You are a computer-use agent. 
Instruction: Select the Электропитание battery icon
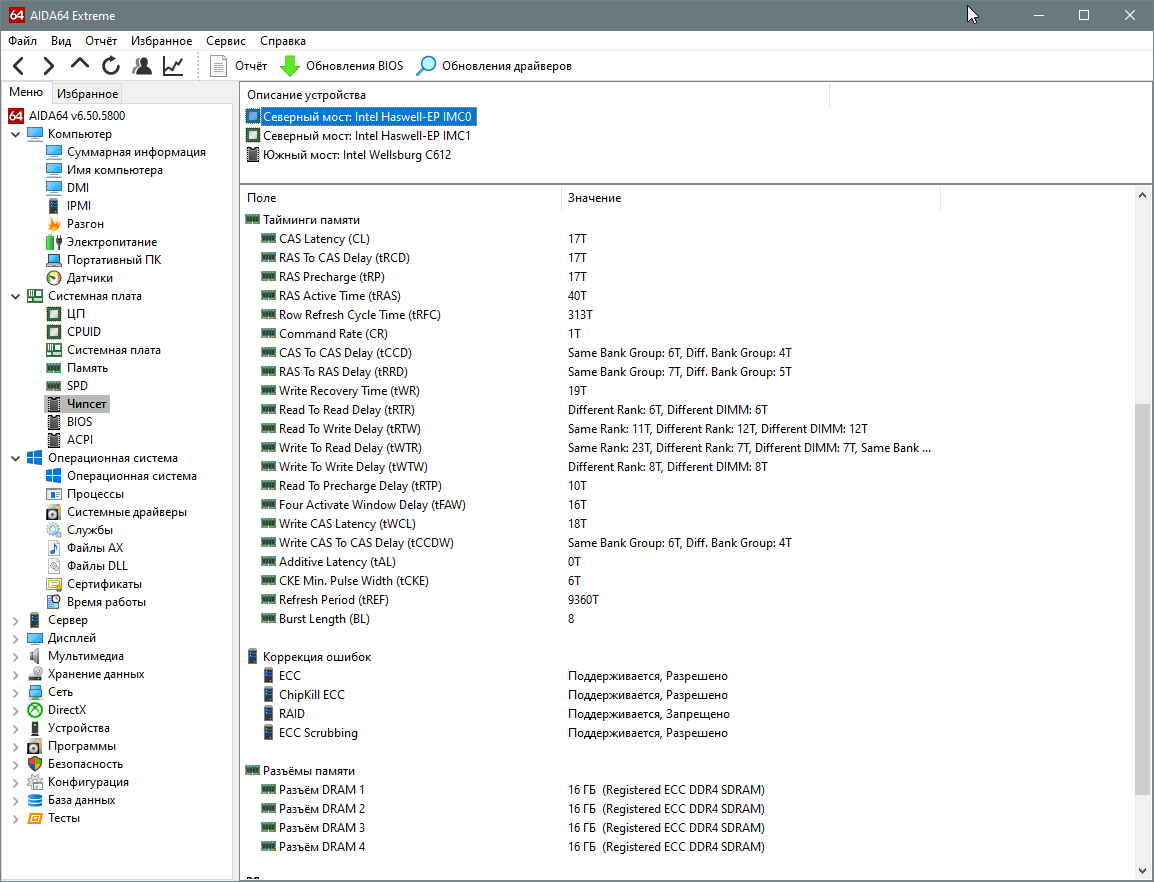point(54,241)
